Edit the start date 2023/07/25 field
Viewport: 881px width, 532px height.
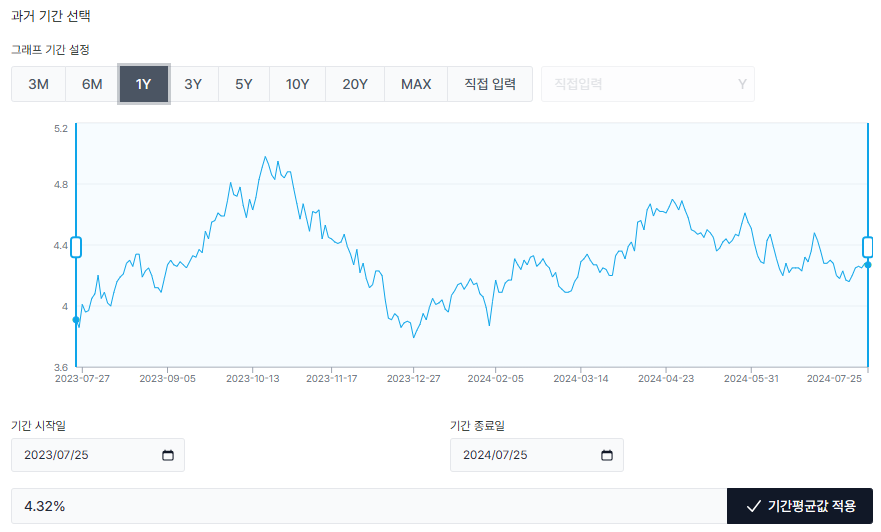coord(98,455)
